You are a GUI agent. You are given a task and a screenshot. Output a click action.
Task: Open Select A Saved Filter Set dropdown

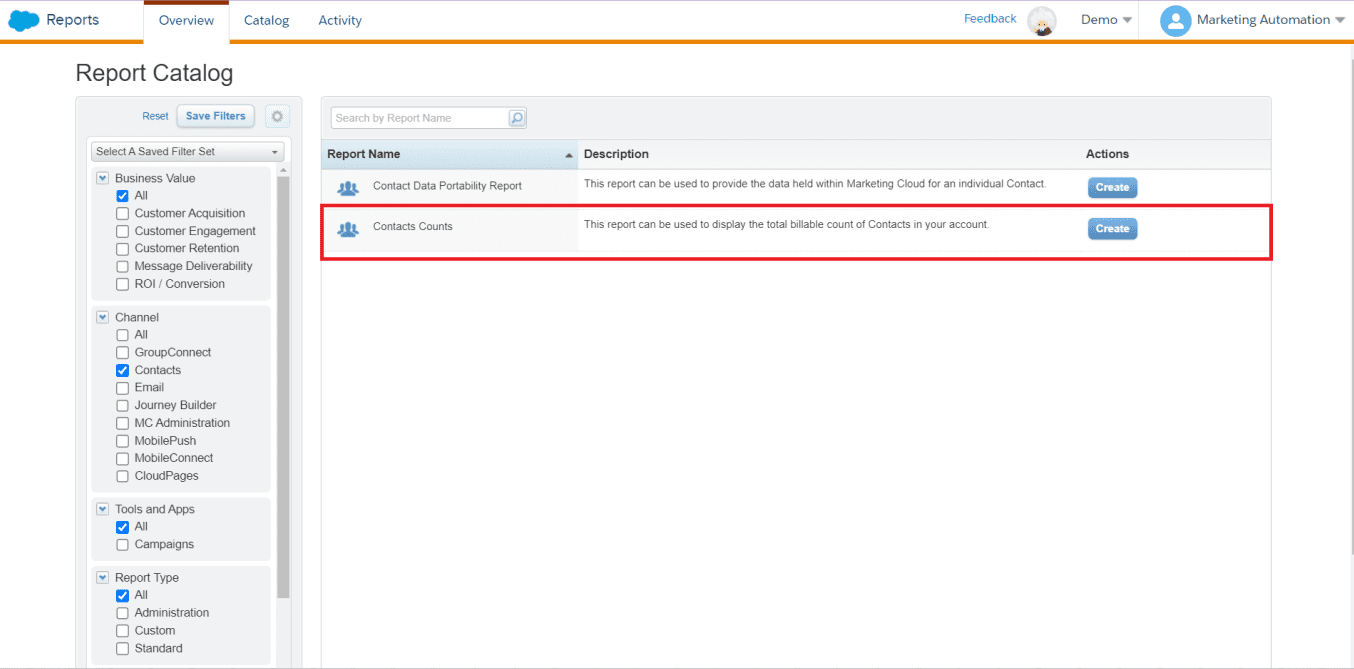(x=188, y=152)
